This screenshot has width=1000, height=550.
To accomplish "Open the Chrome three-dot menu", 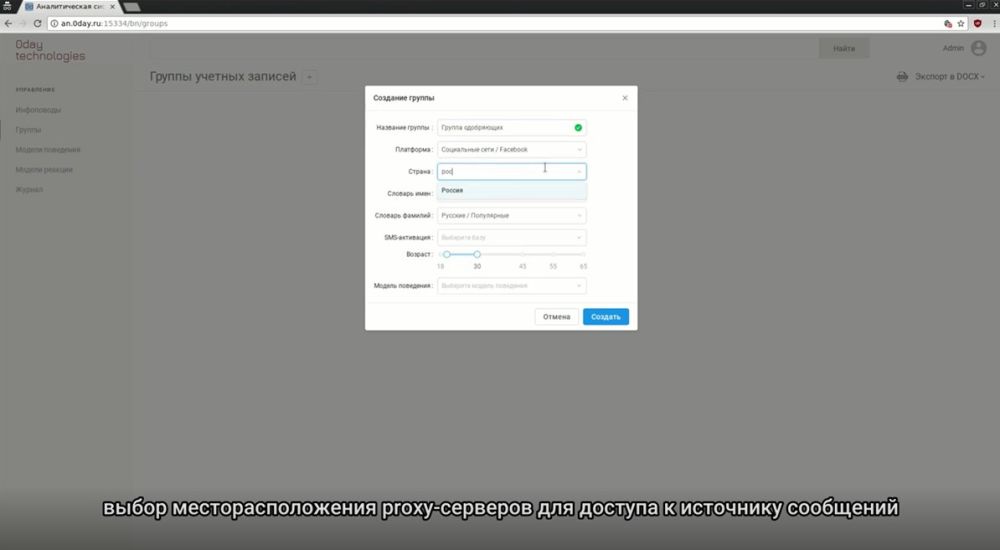I will (992, 22).
